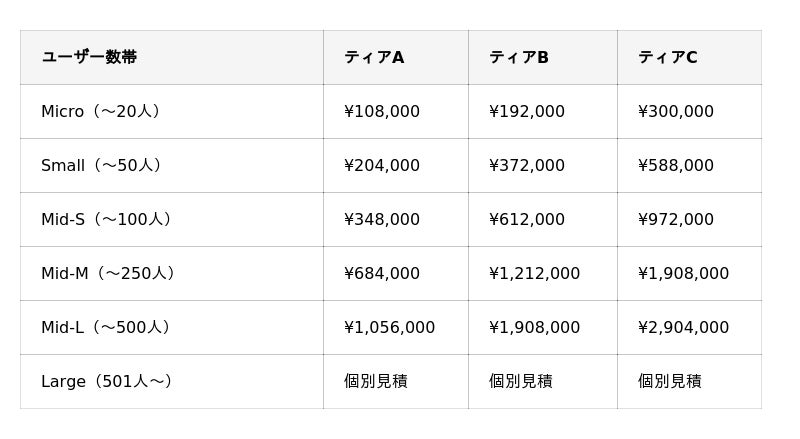Click 個別見積 in the ティアC column
Screen dimensions: 800x439
coord(669,381)
